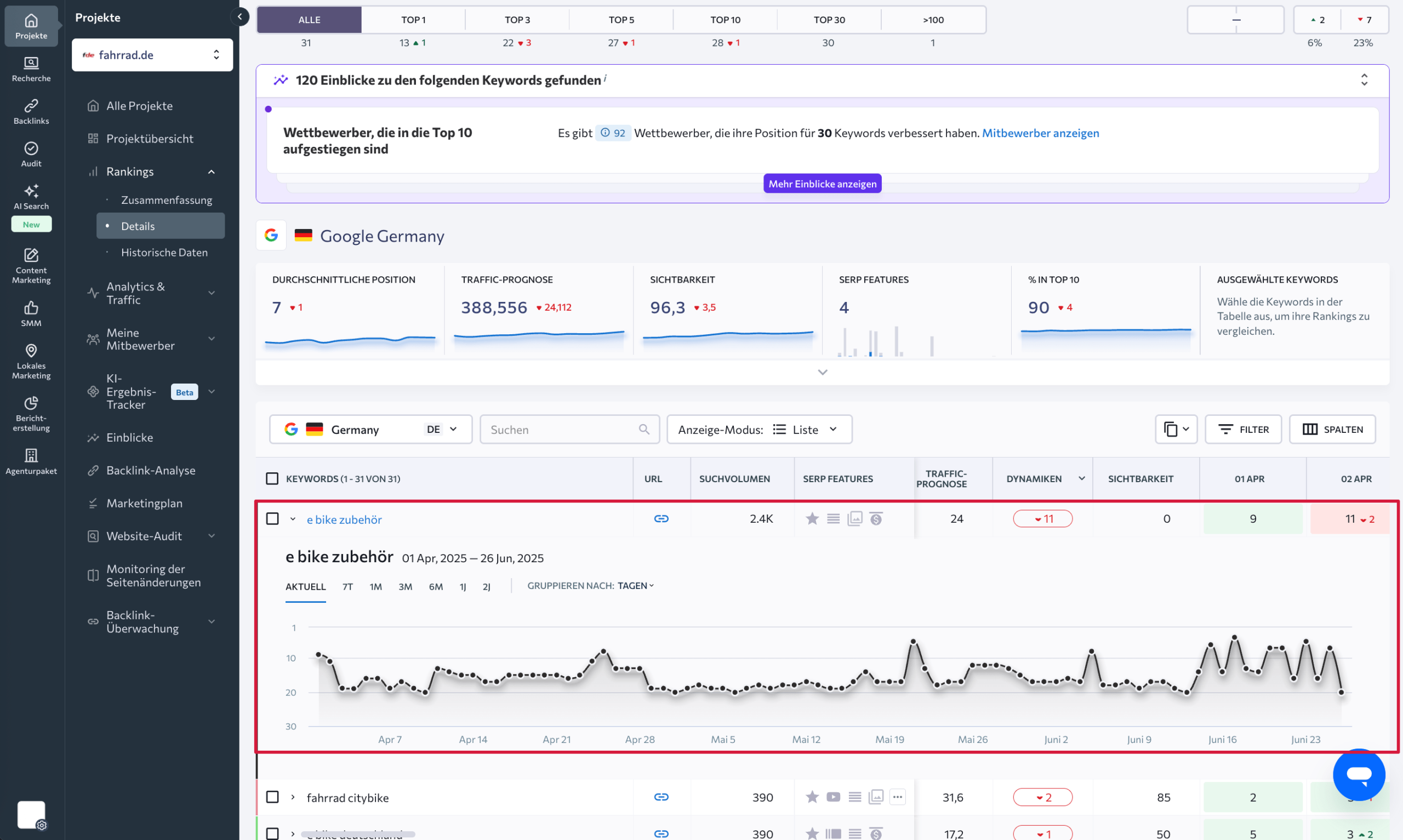Open Projekte in the left rail
Screen dimensions: 1403x840
coord(31,26)
